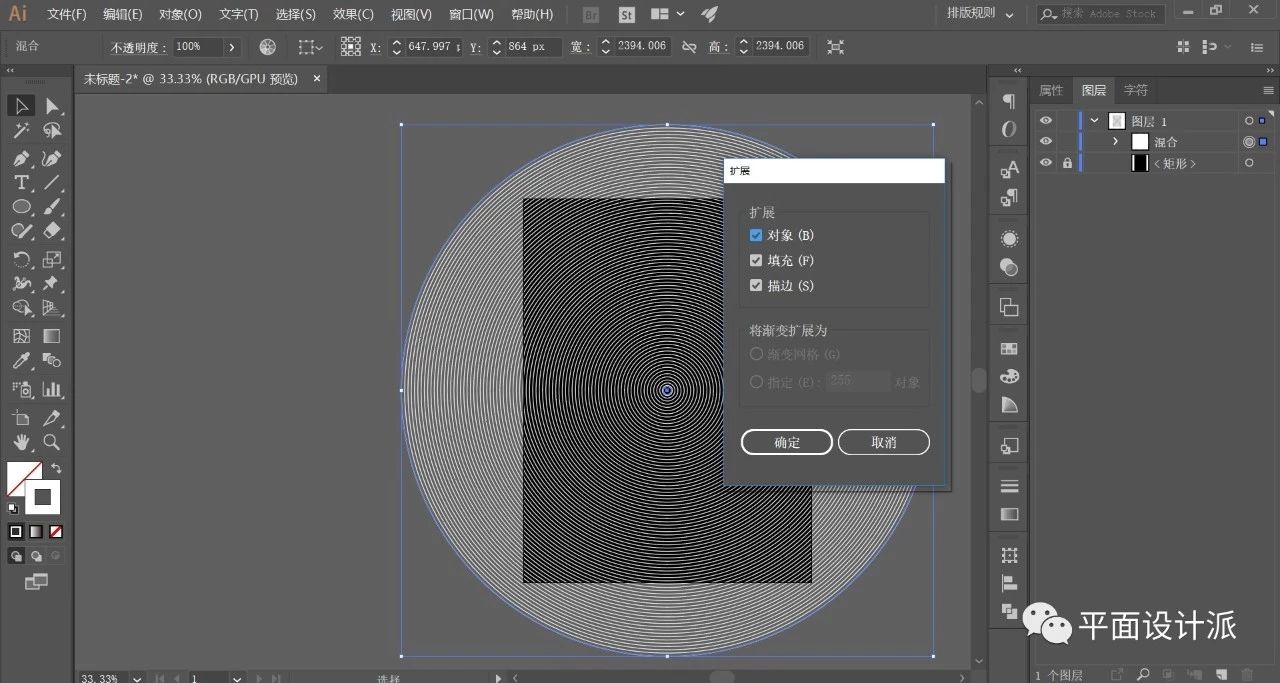Open the Bridge (Br) shortcut

pyautogui.click(x=591, y=15)
